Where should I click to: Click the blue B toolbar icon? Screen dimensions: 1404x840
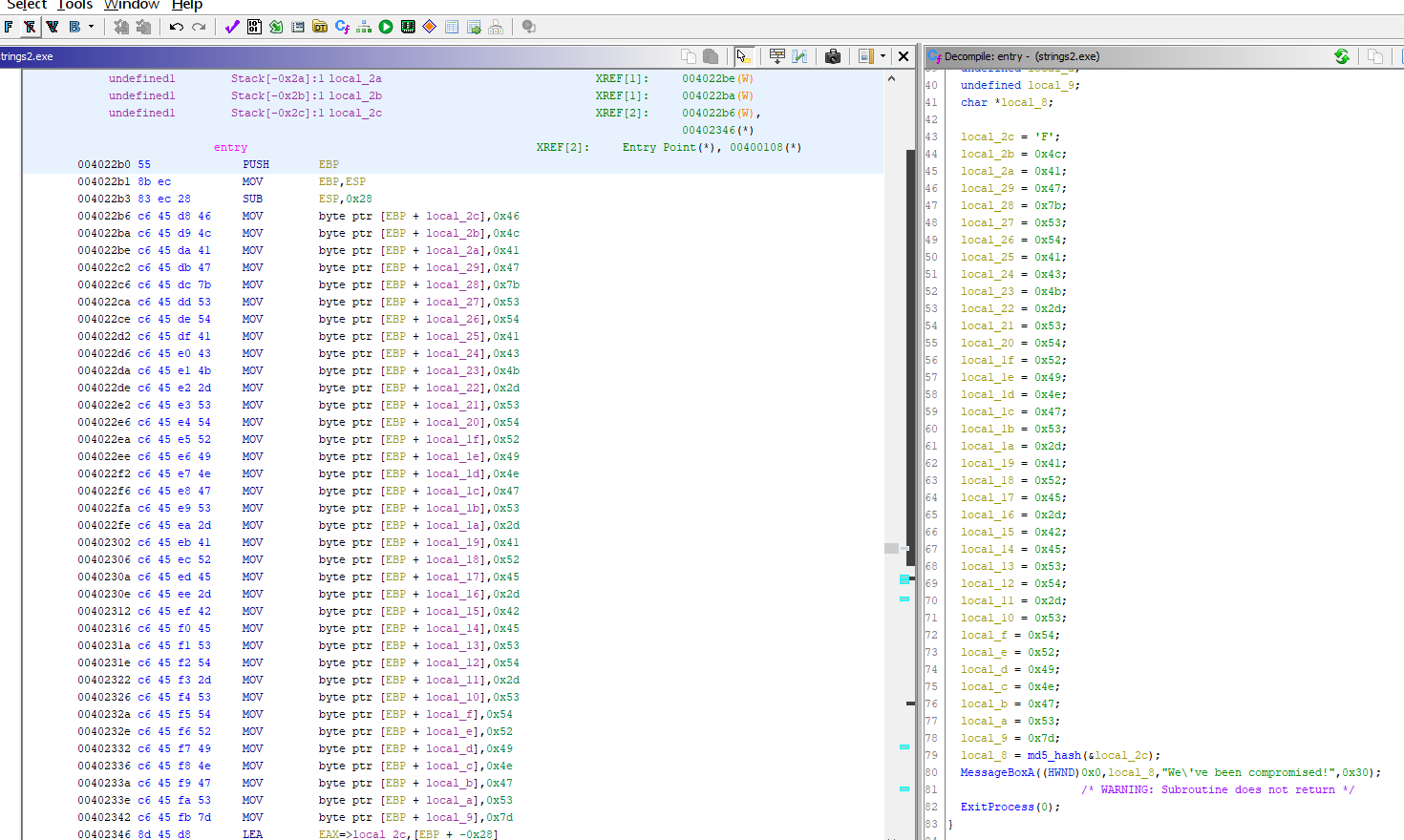[74, 27]
